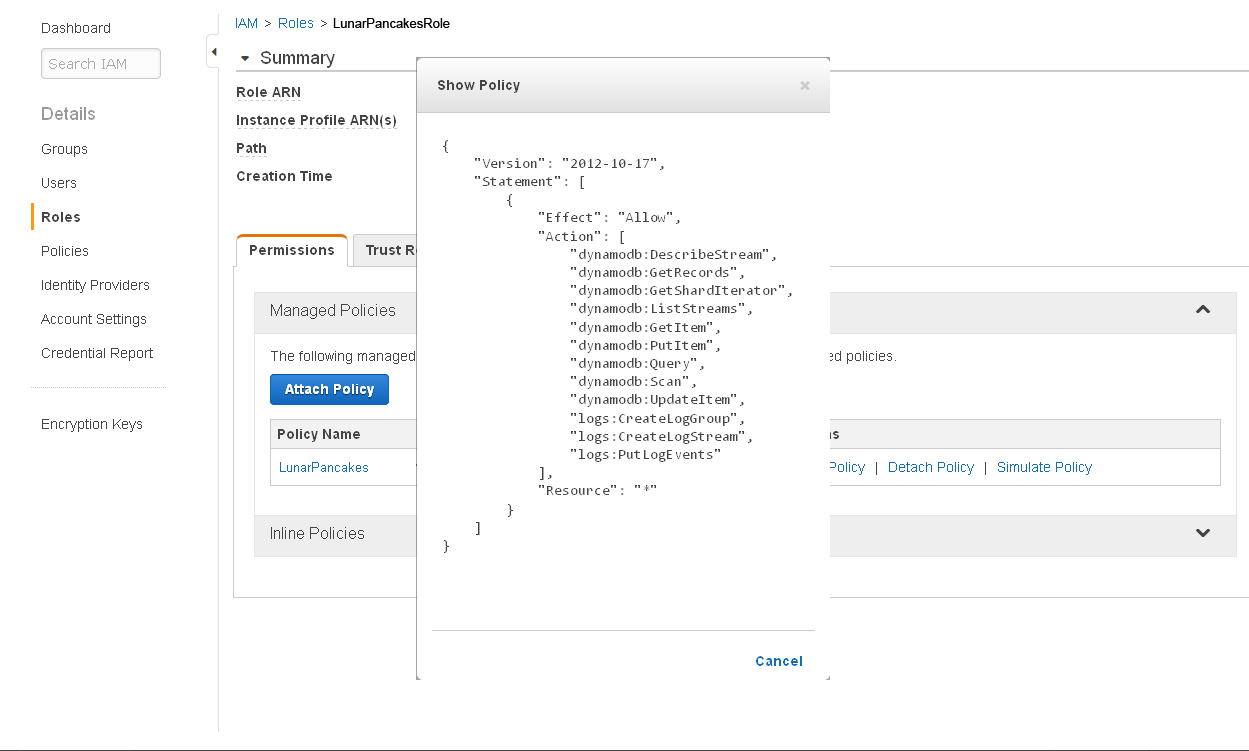Image resolution: width=1249 pixels, height=751 pixels.
Task: Select Policies in the sidebar
Action: (x=65, y=251)
